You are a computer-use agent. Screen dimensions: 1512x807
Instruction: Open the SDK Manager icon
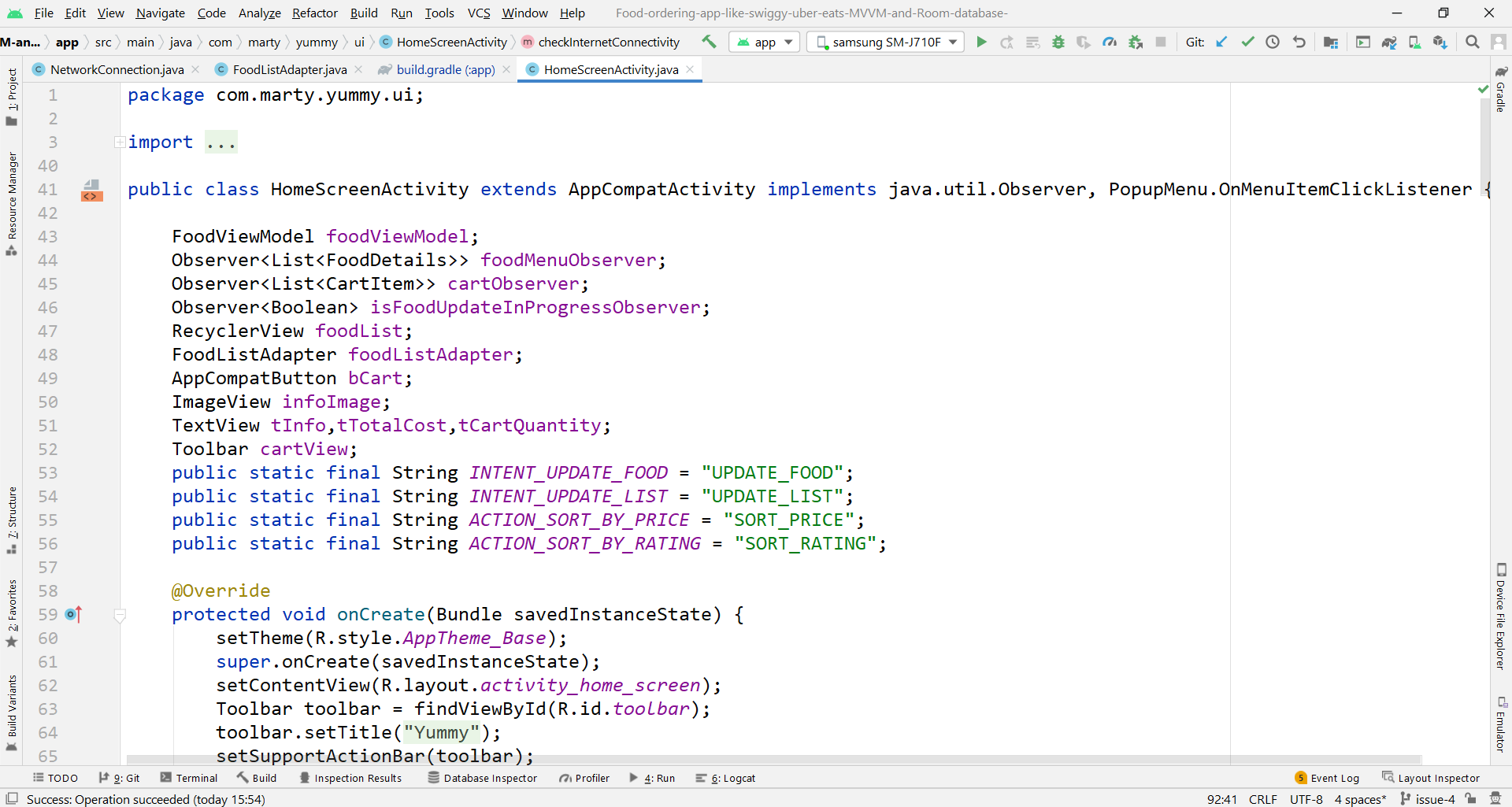pos(1440,42)
